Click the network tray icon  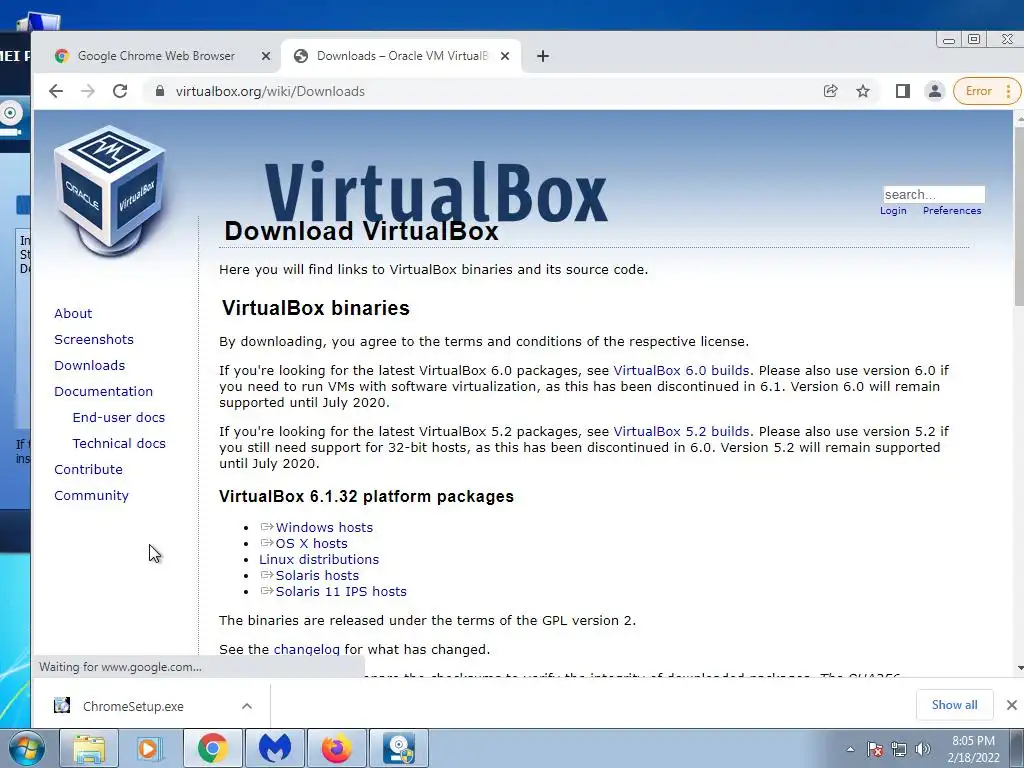tap(899, 750)
